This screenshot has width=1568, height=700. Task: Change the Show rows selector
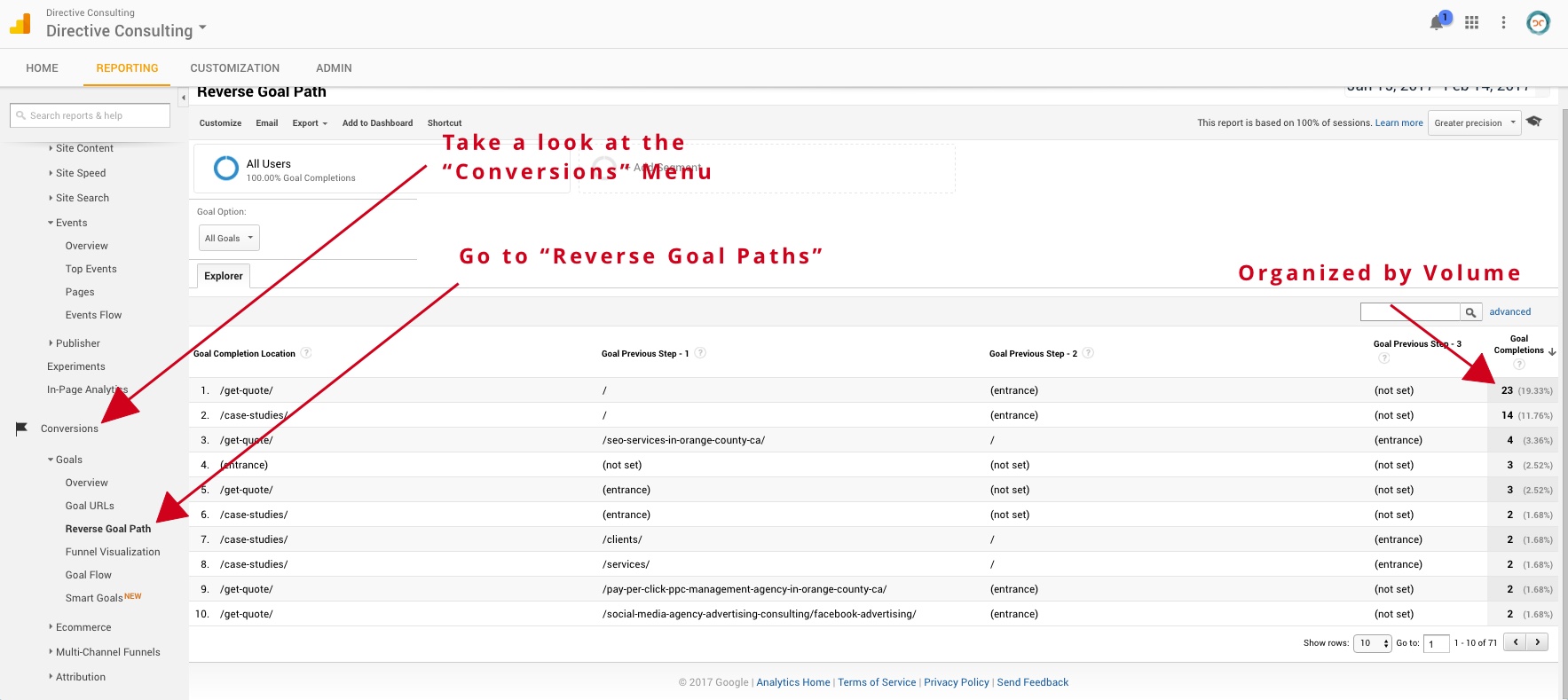click(x=1372, y=643)
